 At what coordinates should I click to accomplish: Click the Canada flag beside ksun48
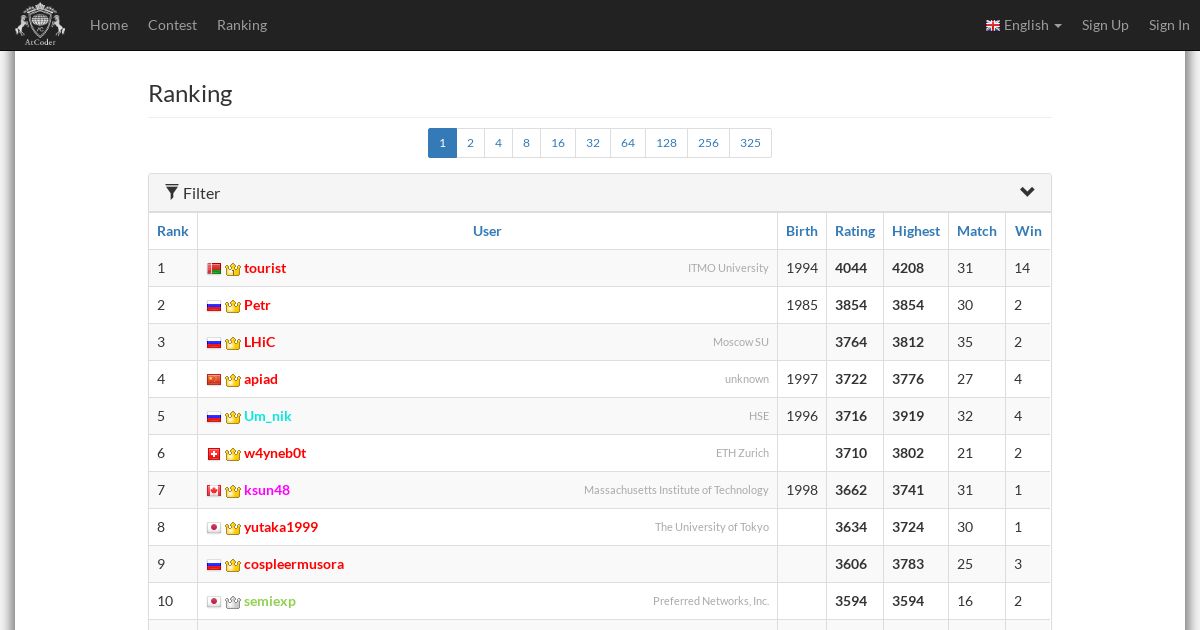(214, 491)
